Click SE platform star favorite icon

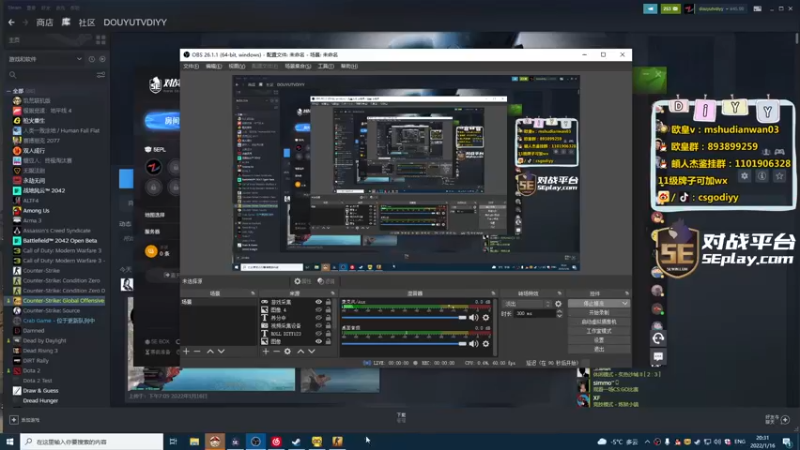tap(779, 176)
